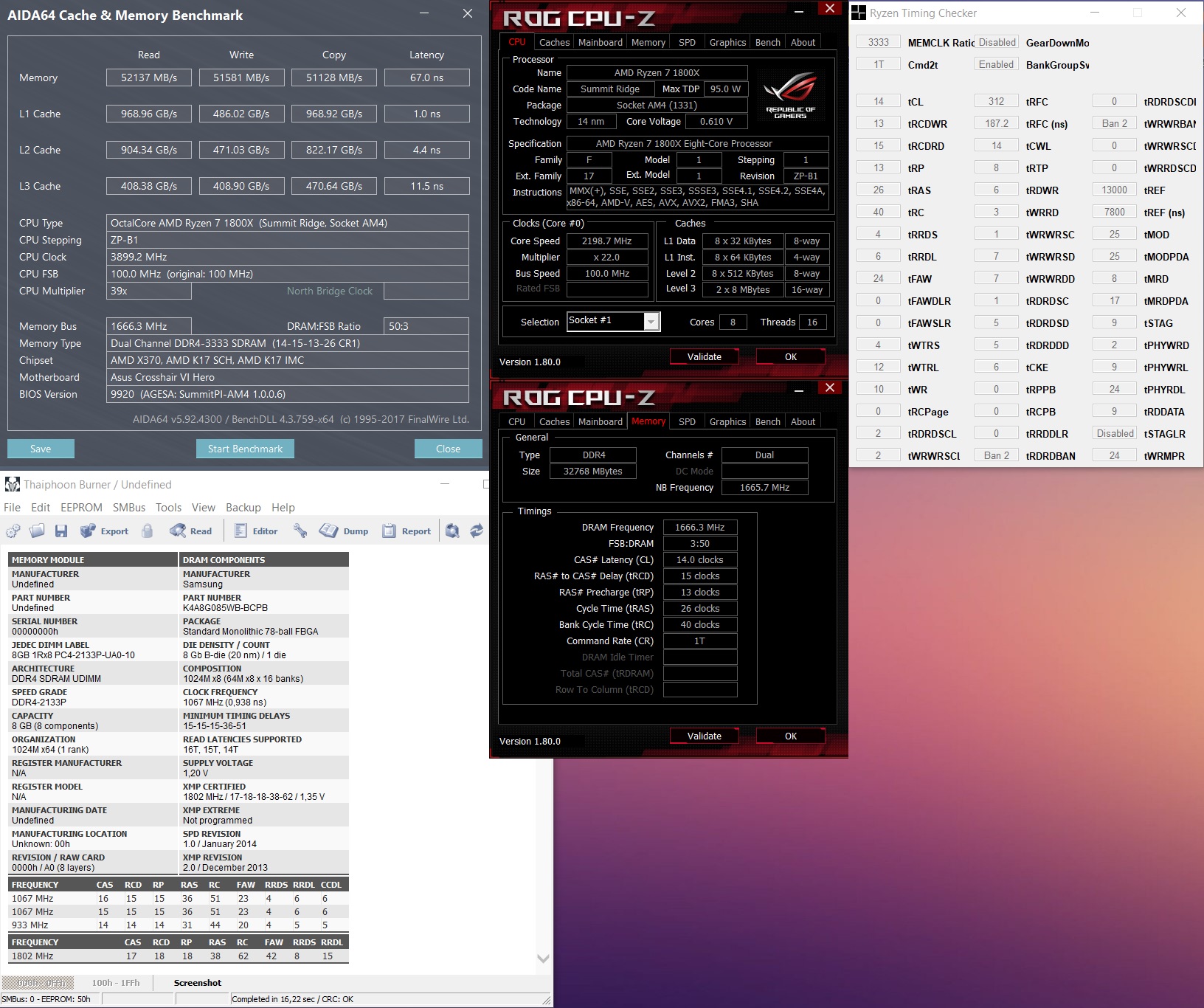The width and height of the screenshot is (1204, 1008).
Task: Click the magnifier search icon in Thaiphoon toolbar
Action: coord(453,531)
